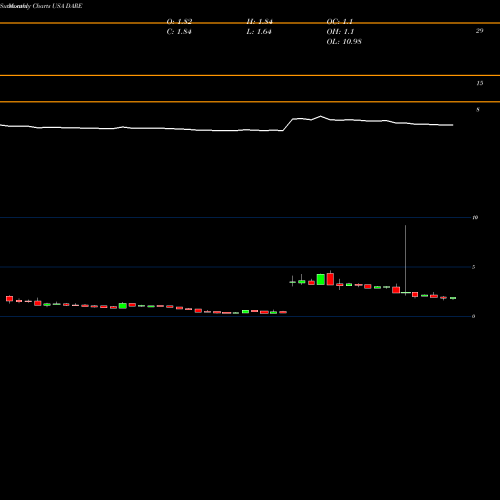The width and height of the screenshot is (500, 500).
Task: Click the 'H: 1.84' high price value
Action: 259,22
